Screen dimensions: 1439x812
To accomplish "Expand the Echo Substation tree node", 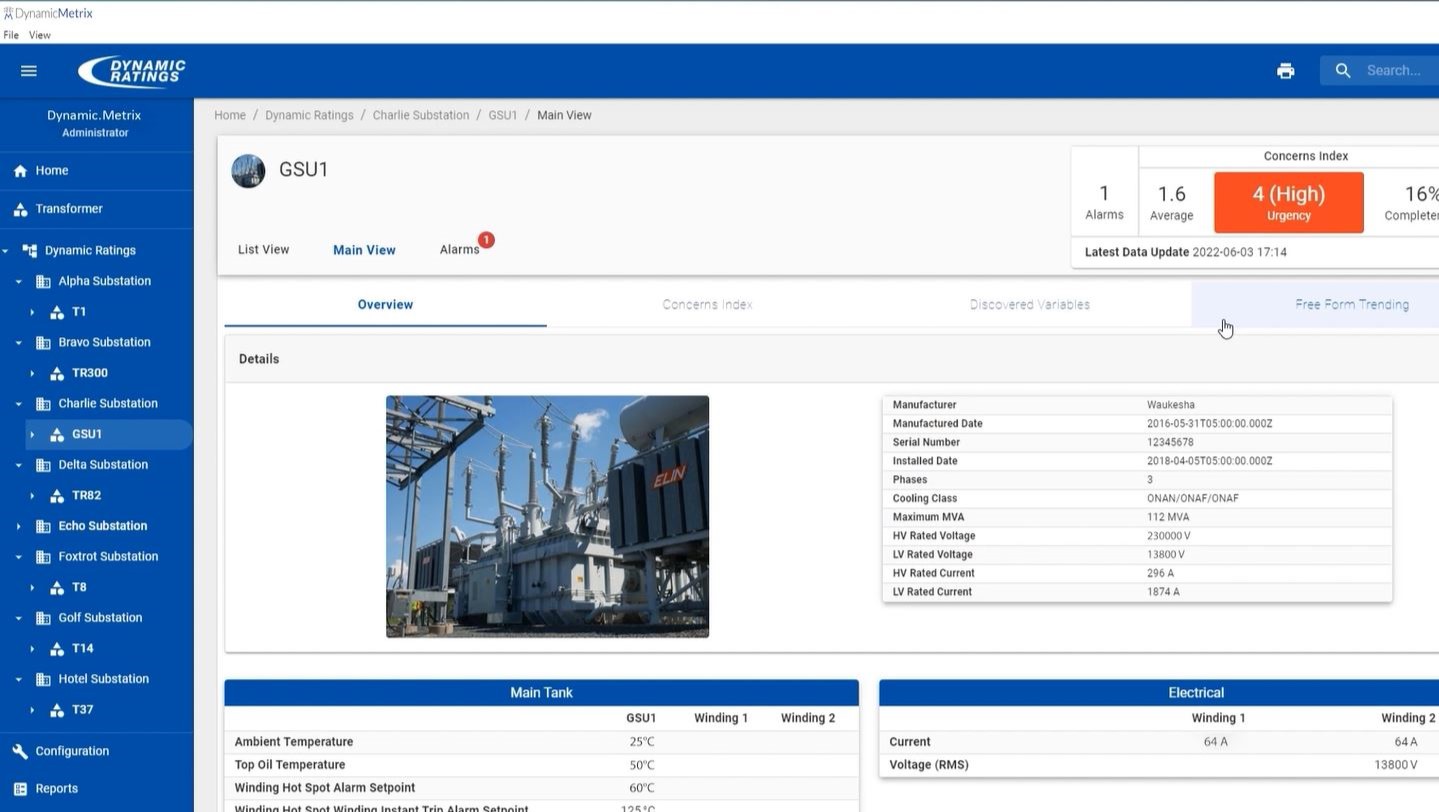I will (x=18, y=526).
